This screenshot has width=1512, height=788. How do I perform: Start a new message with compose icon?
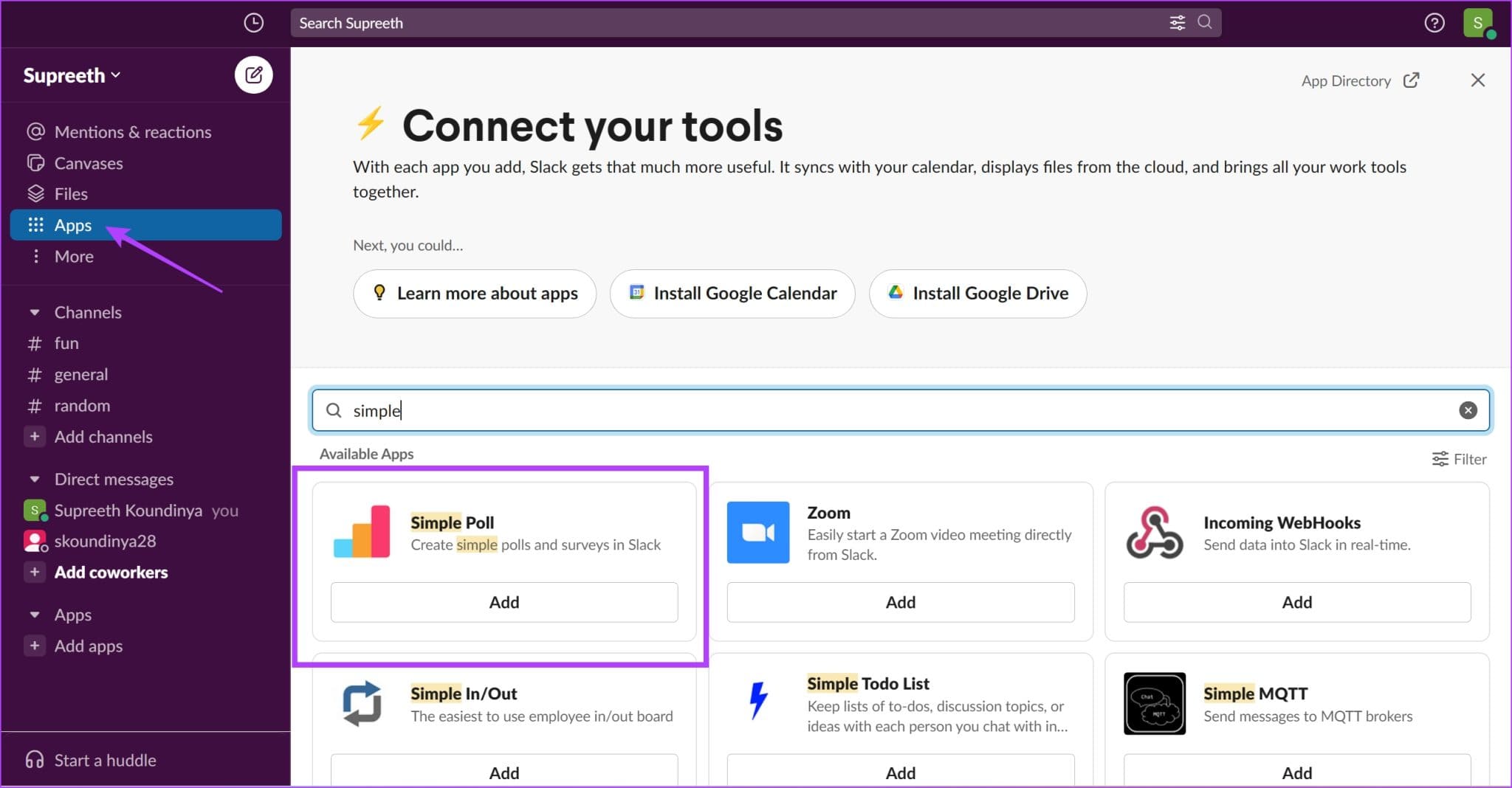253,75
